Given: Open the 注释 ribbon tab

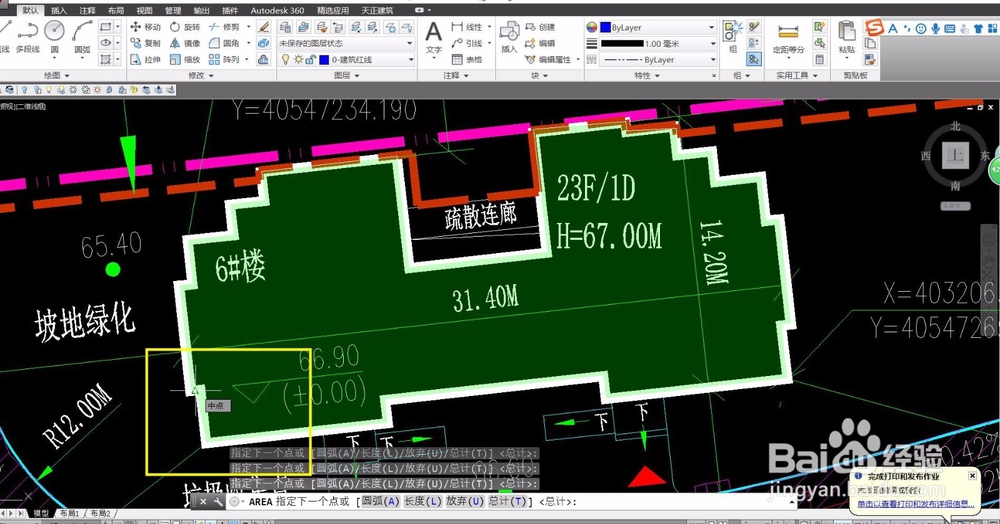Looking at the screenshot, I should (x=87, y=10).
